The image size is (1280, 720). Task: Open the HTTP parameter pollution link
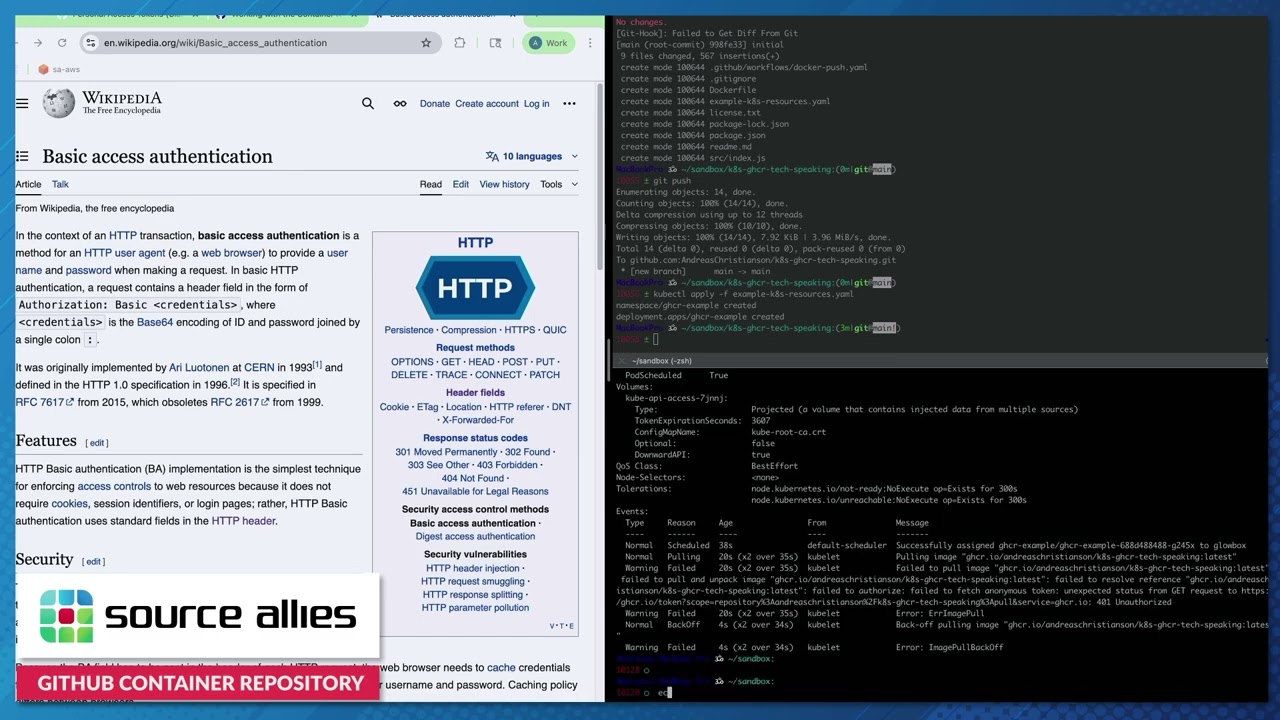click(x=475, y=607)
